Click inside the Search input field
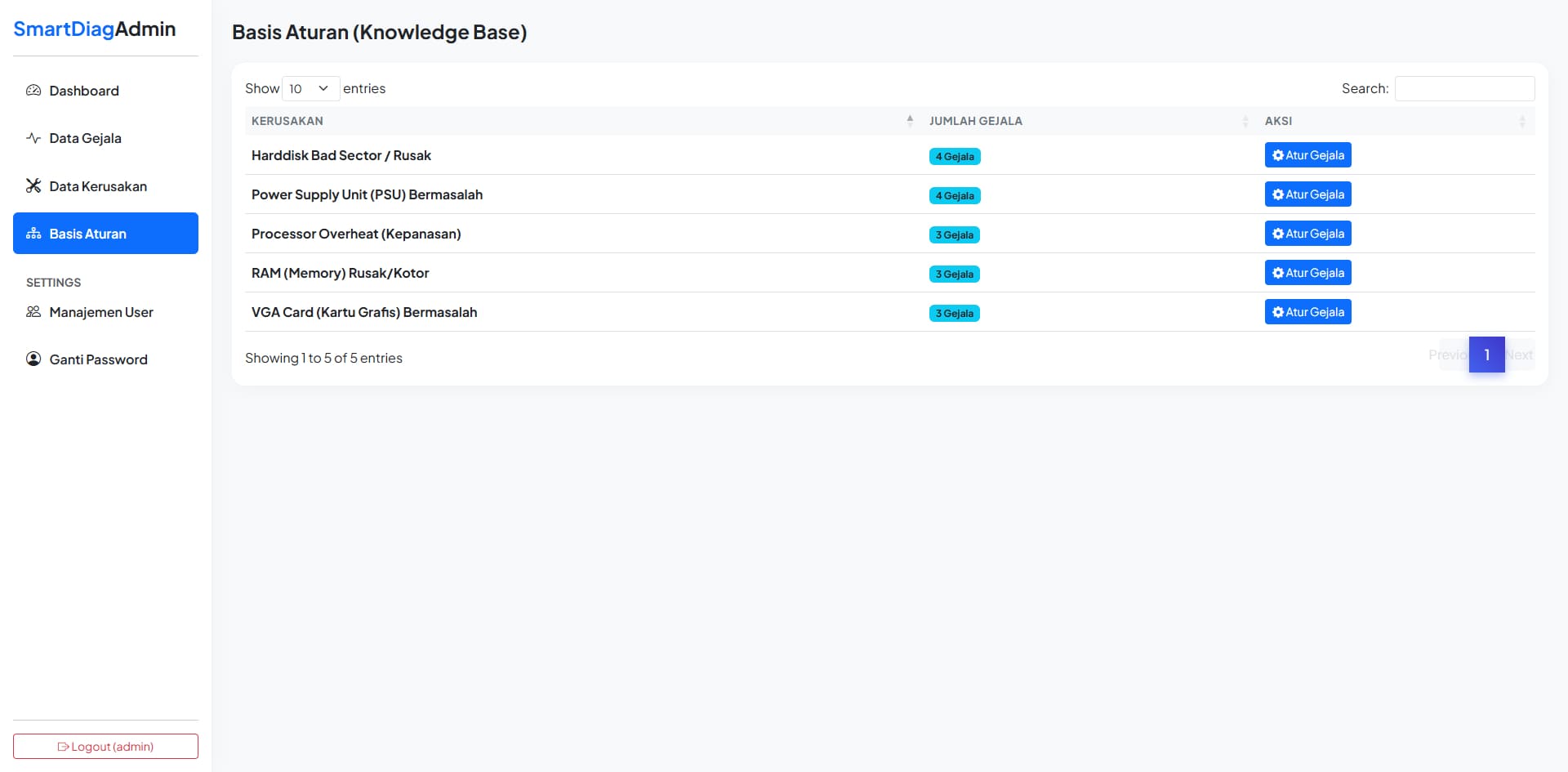The width and height of the screenshot is (1568, 772). click(x=1464, y=88)
